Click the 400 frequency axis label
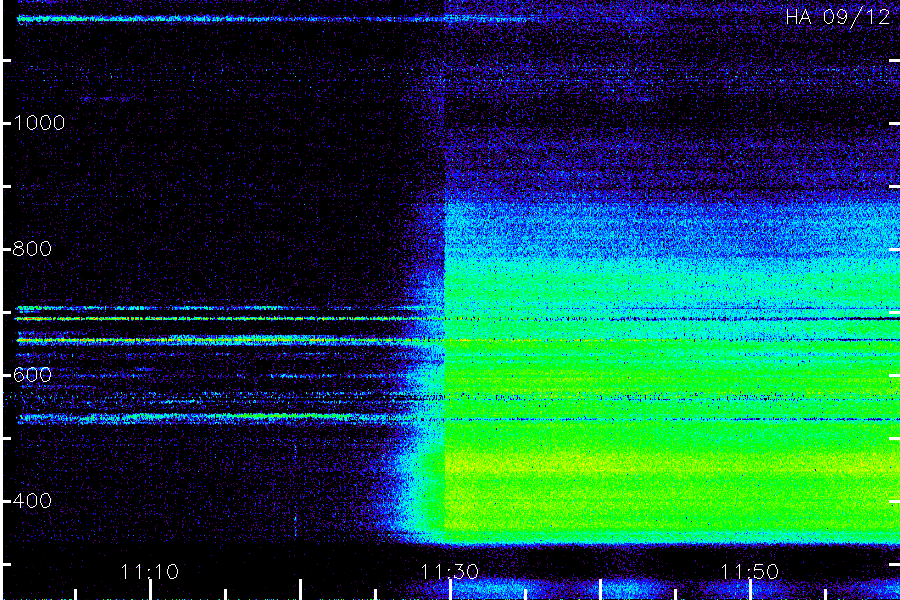Viewport: 900px width, 600px height. [x=32, y=501]
